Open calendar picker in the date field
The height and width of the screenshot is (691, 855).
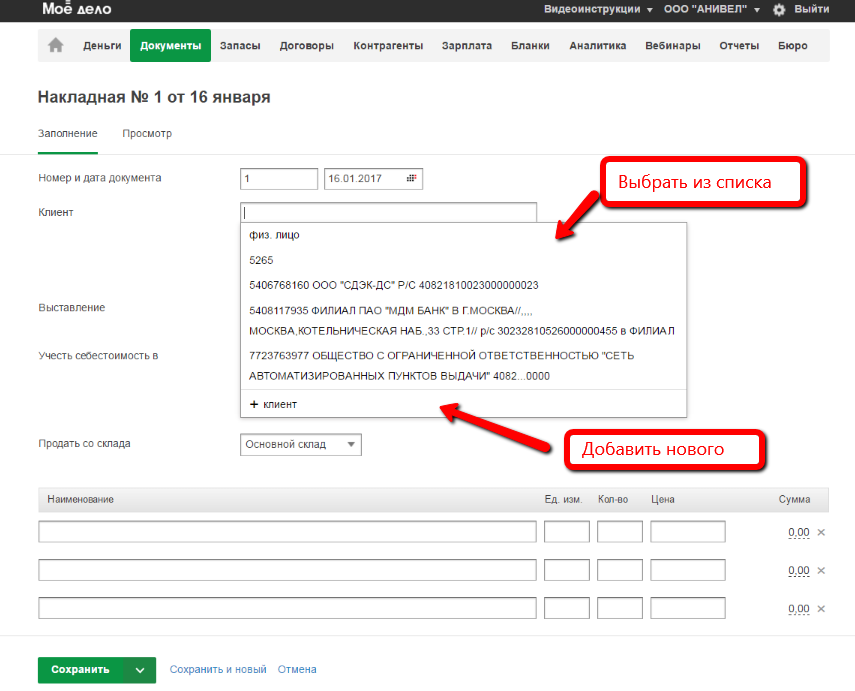411,179
